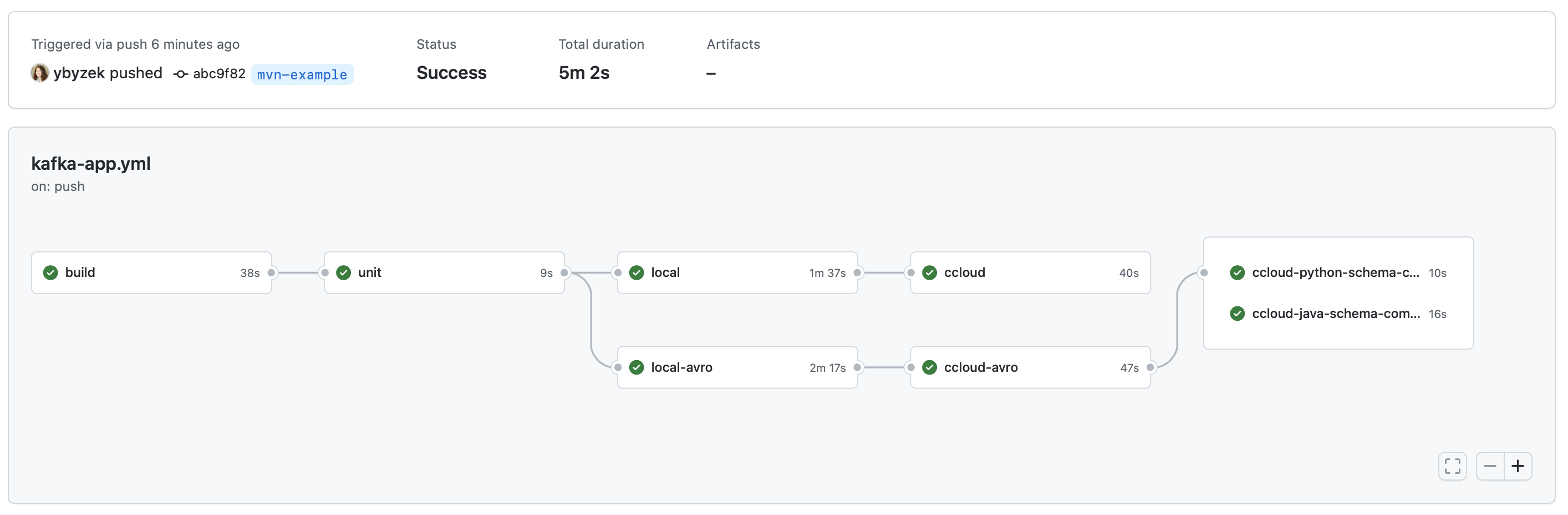Click the local-avro success checkmark icon
1568x515 pixels.
[x=637, y=367]
